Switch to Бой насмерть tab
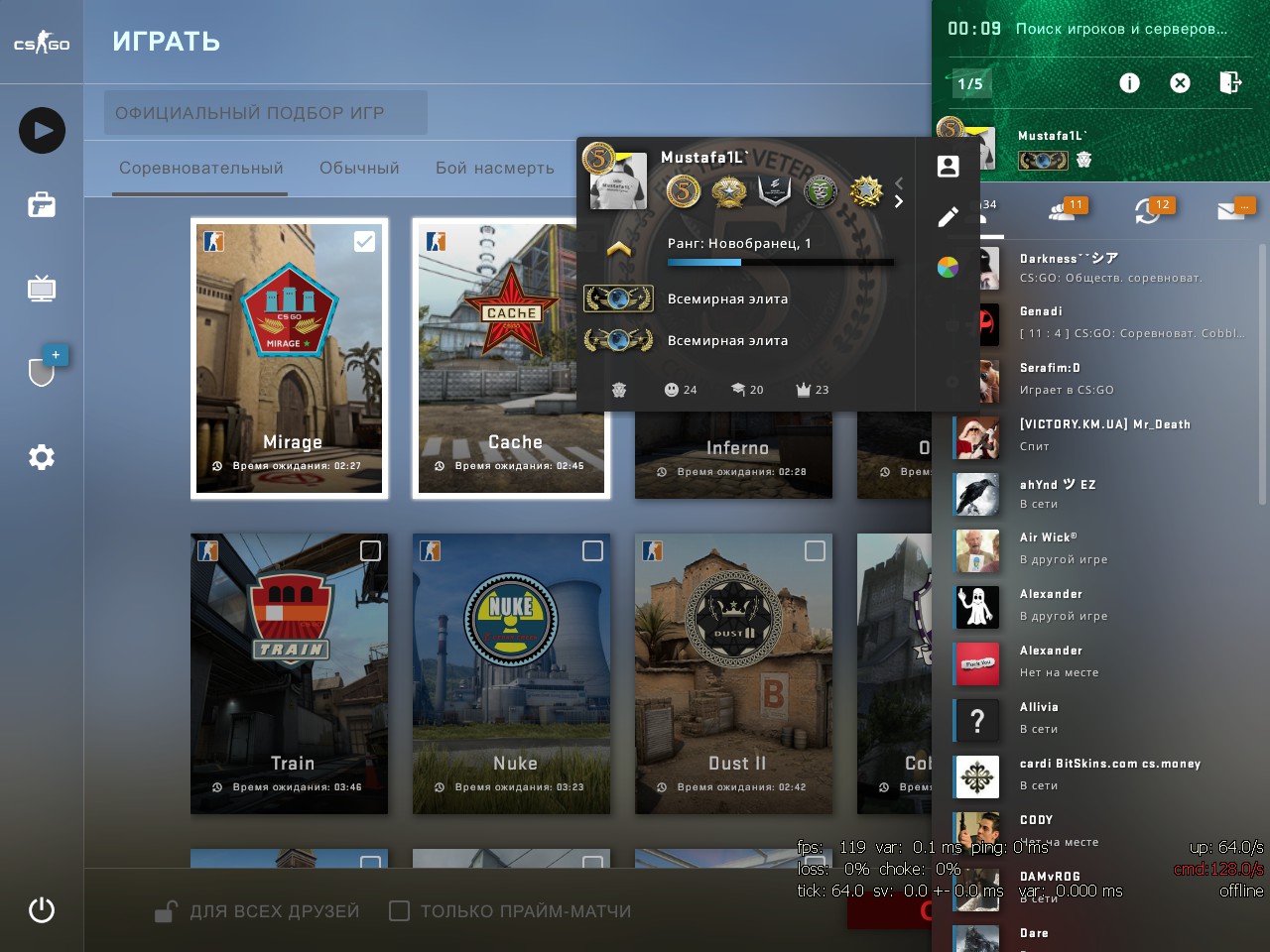 pyautogui.click(x=495, y=168)
